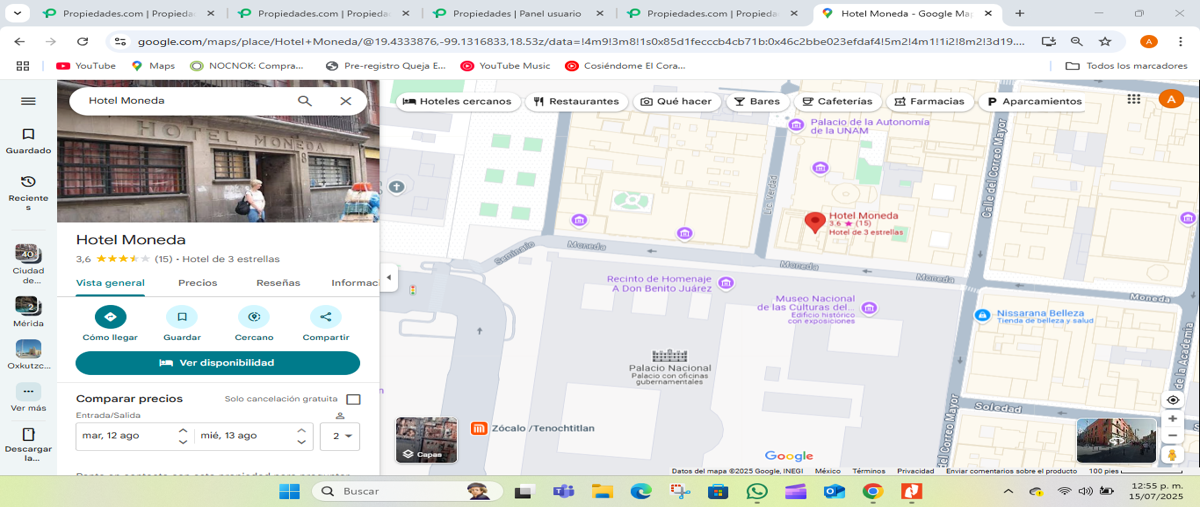Click the Ver disponibilidad button
Screen dimensions: 1200x507
tap(217, 363)
